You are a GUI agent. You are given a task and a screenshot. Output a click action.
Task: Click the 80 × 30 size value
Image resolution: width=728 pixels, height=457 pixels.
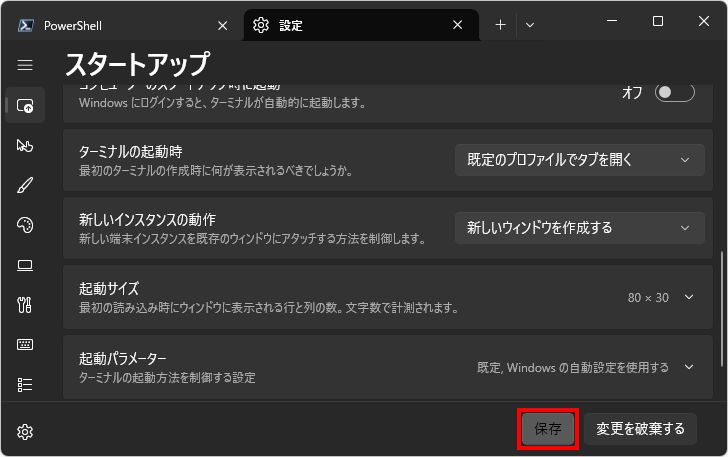(648, 298)
